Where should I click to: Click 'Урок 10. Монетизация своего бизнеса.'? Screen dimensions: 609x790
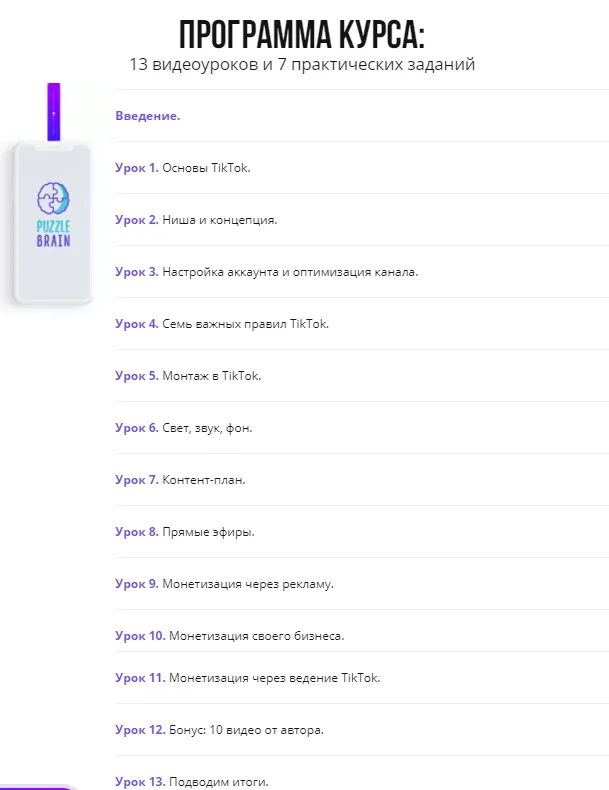click(230, 636)
